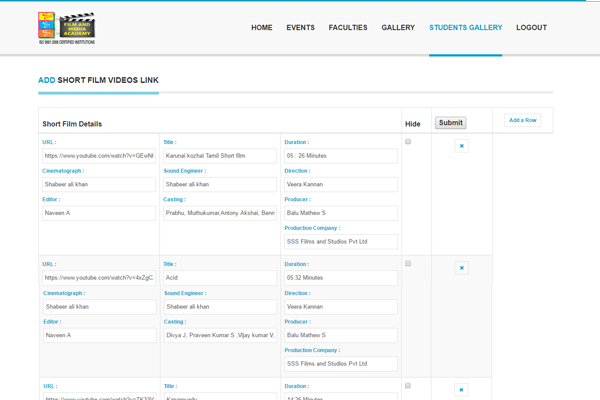Click the Logout link
Viewport: 600px width, 400px height.
(531, 28)
